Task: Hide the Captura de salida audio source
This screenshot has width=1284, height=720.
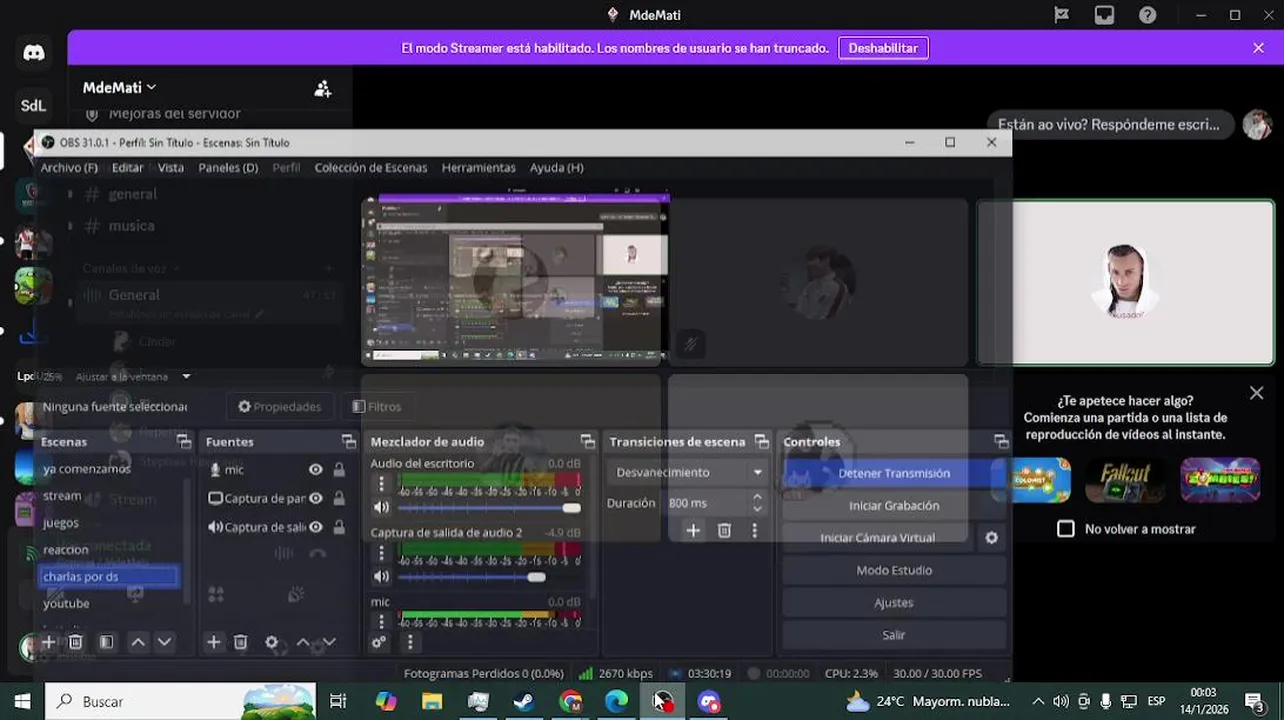Action: (x=315, y=527)
